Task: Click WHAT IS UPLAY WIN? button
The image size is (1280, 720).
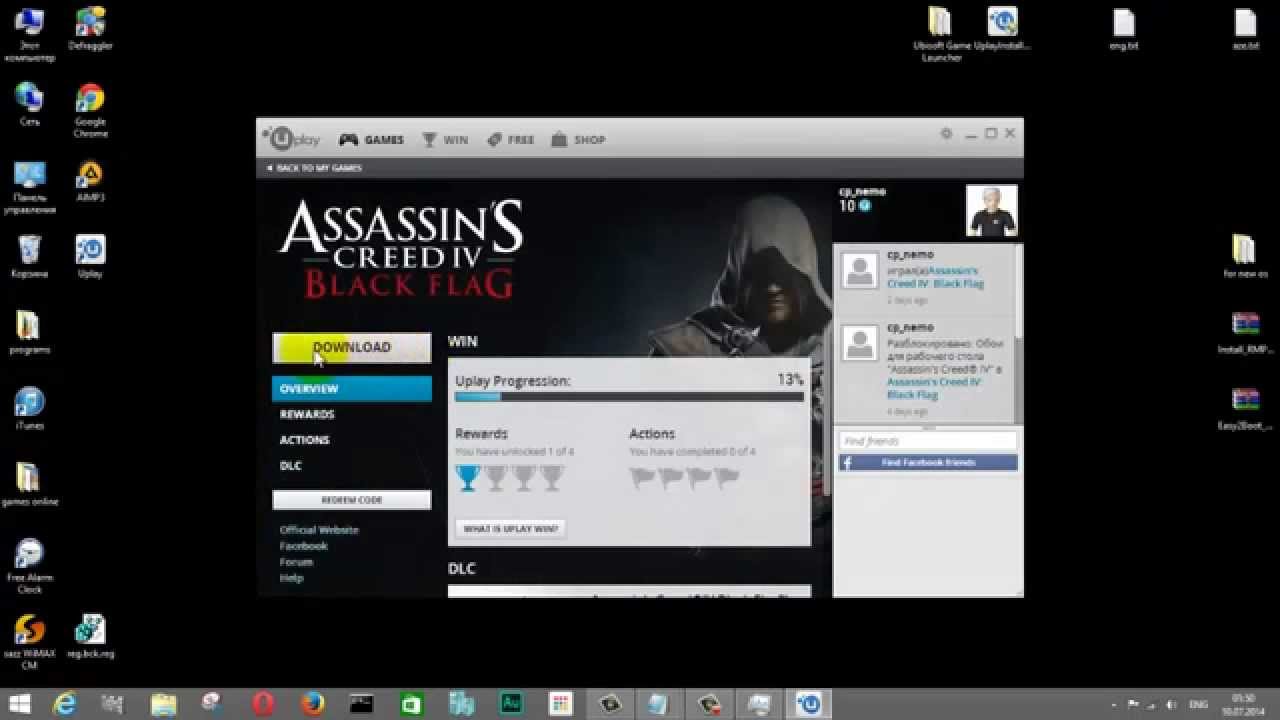Action: point(510,528)
